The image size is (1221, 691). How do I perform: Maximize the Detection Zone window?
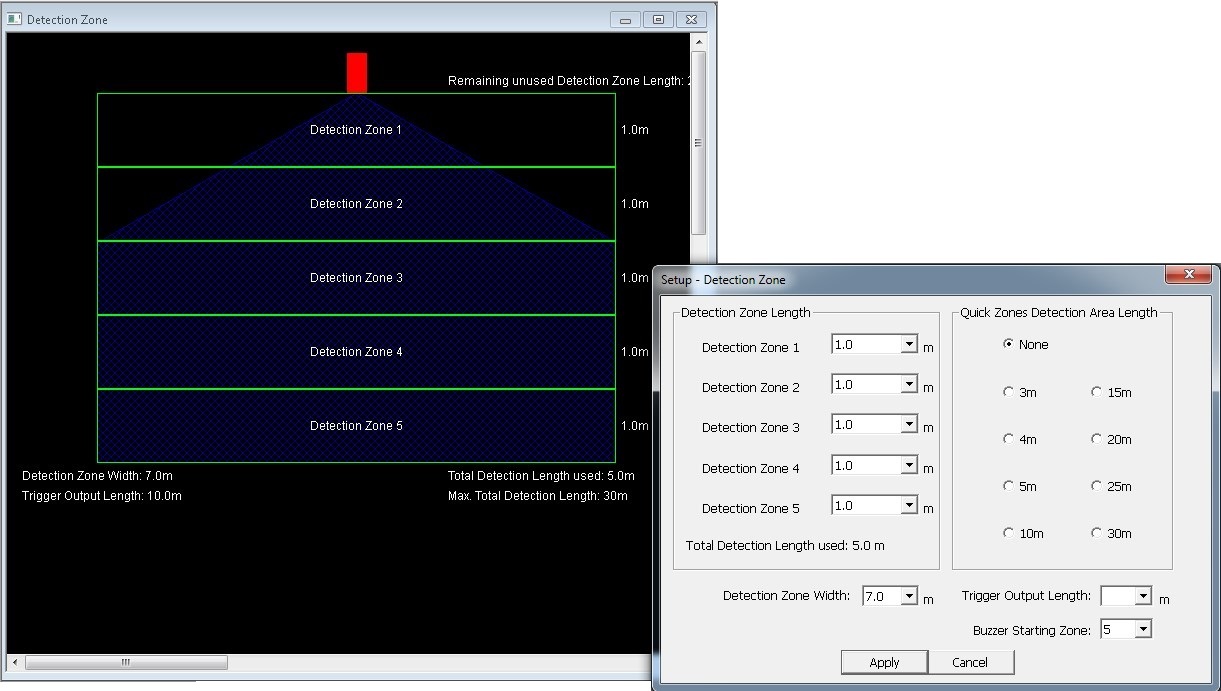(658, 19)
